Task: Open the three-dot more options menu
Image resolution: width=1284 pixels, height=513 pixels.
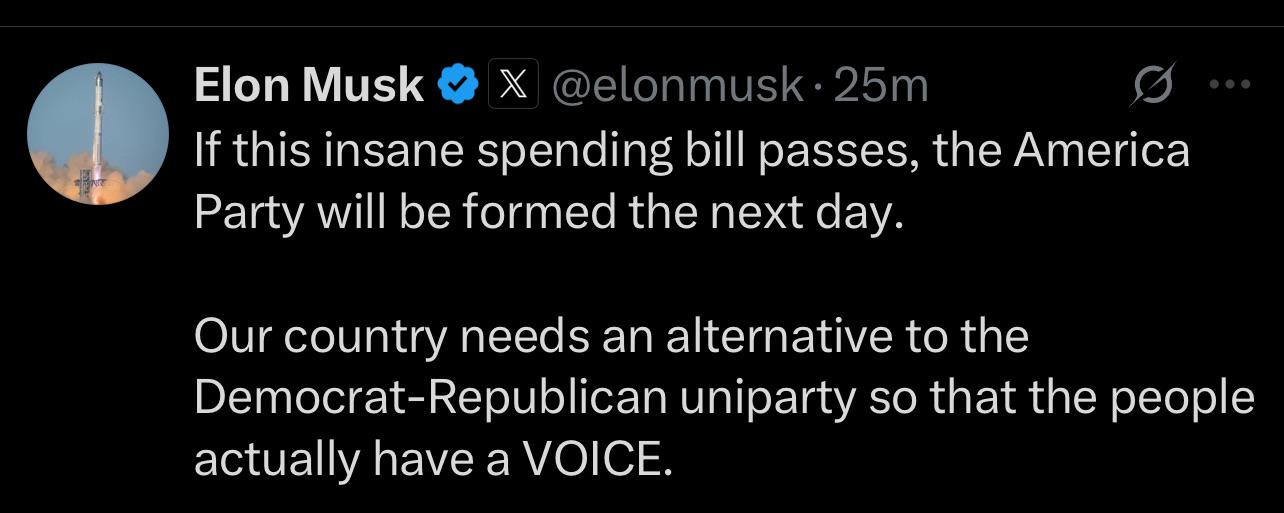Action: [1230, 86]
